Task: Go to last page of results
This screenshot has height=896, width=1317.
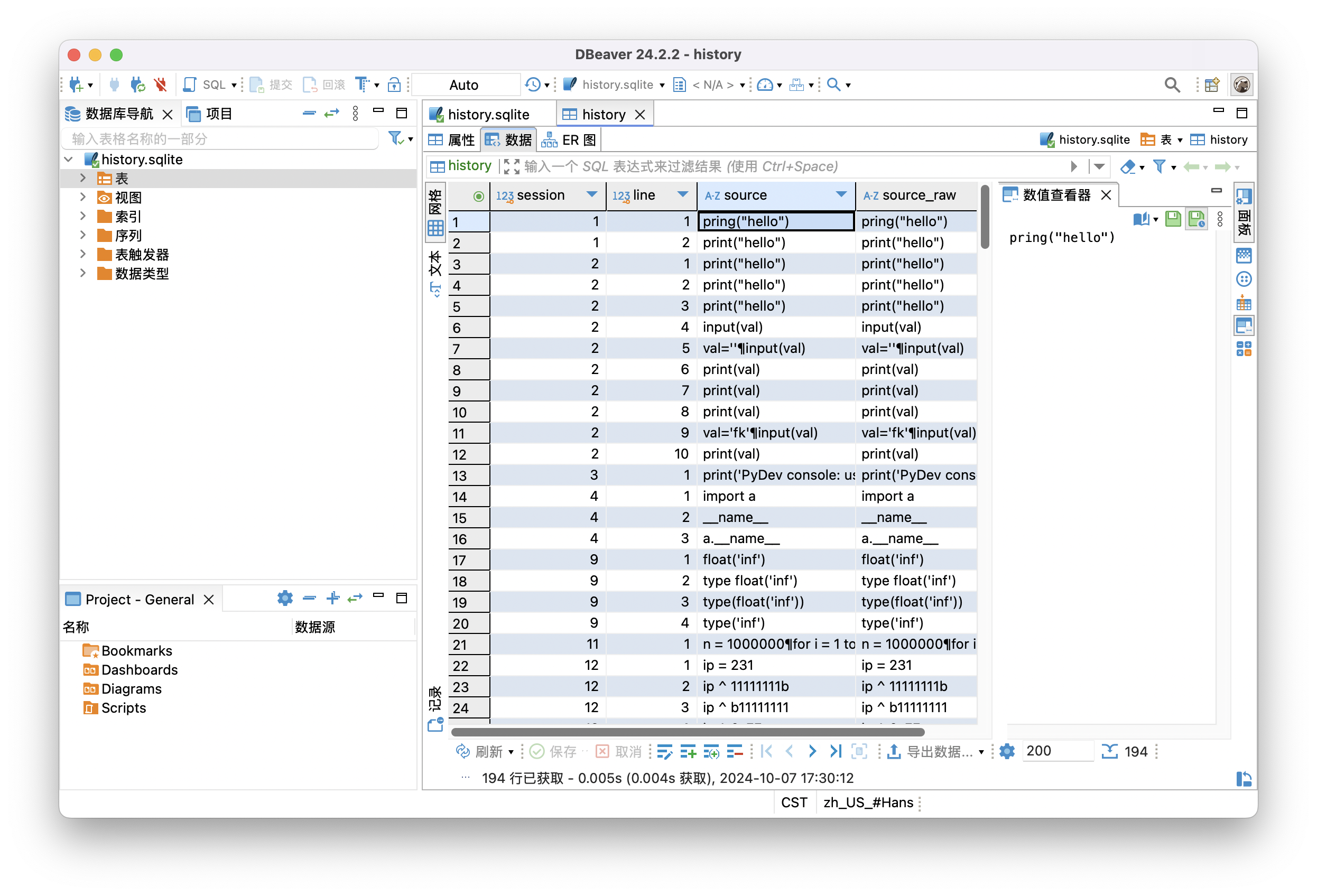Action: 836,752
